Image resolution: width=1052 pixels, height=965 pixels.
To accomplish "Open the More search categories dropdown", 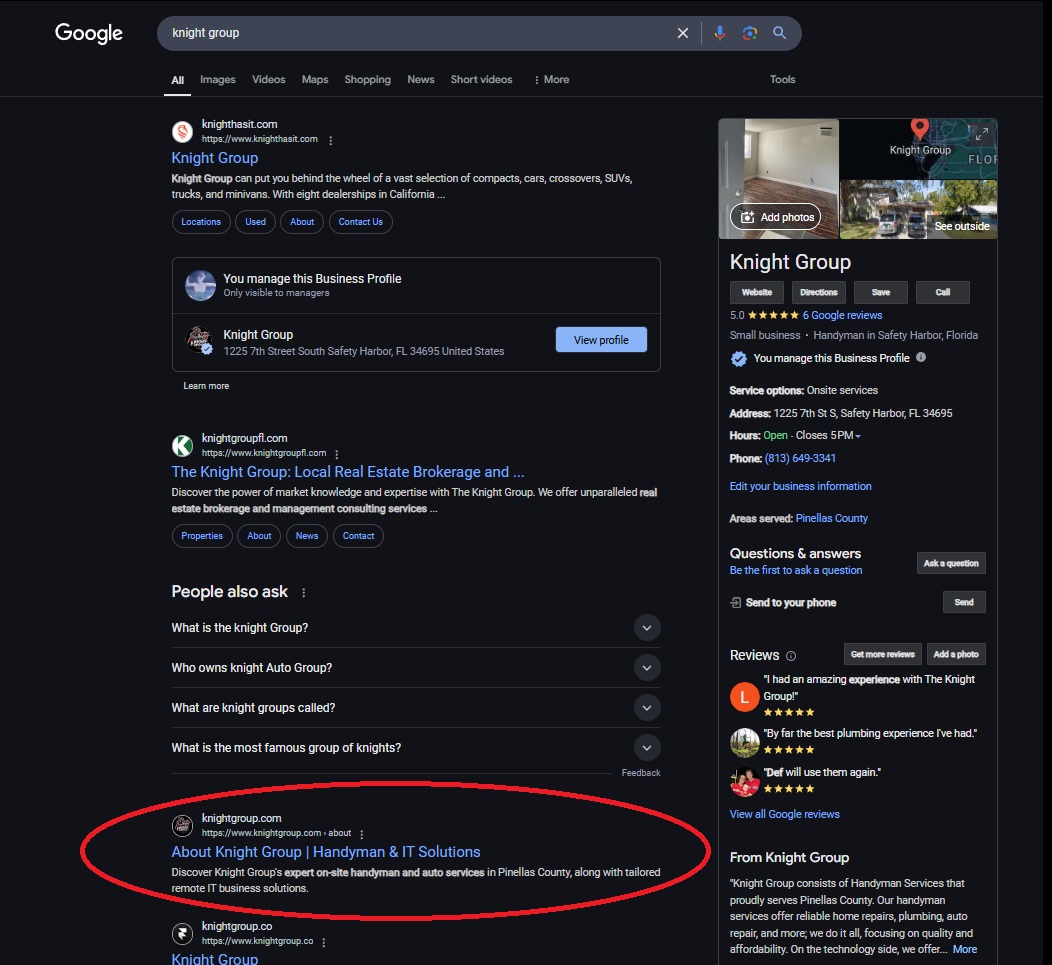I will coord(551,79).
